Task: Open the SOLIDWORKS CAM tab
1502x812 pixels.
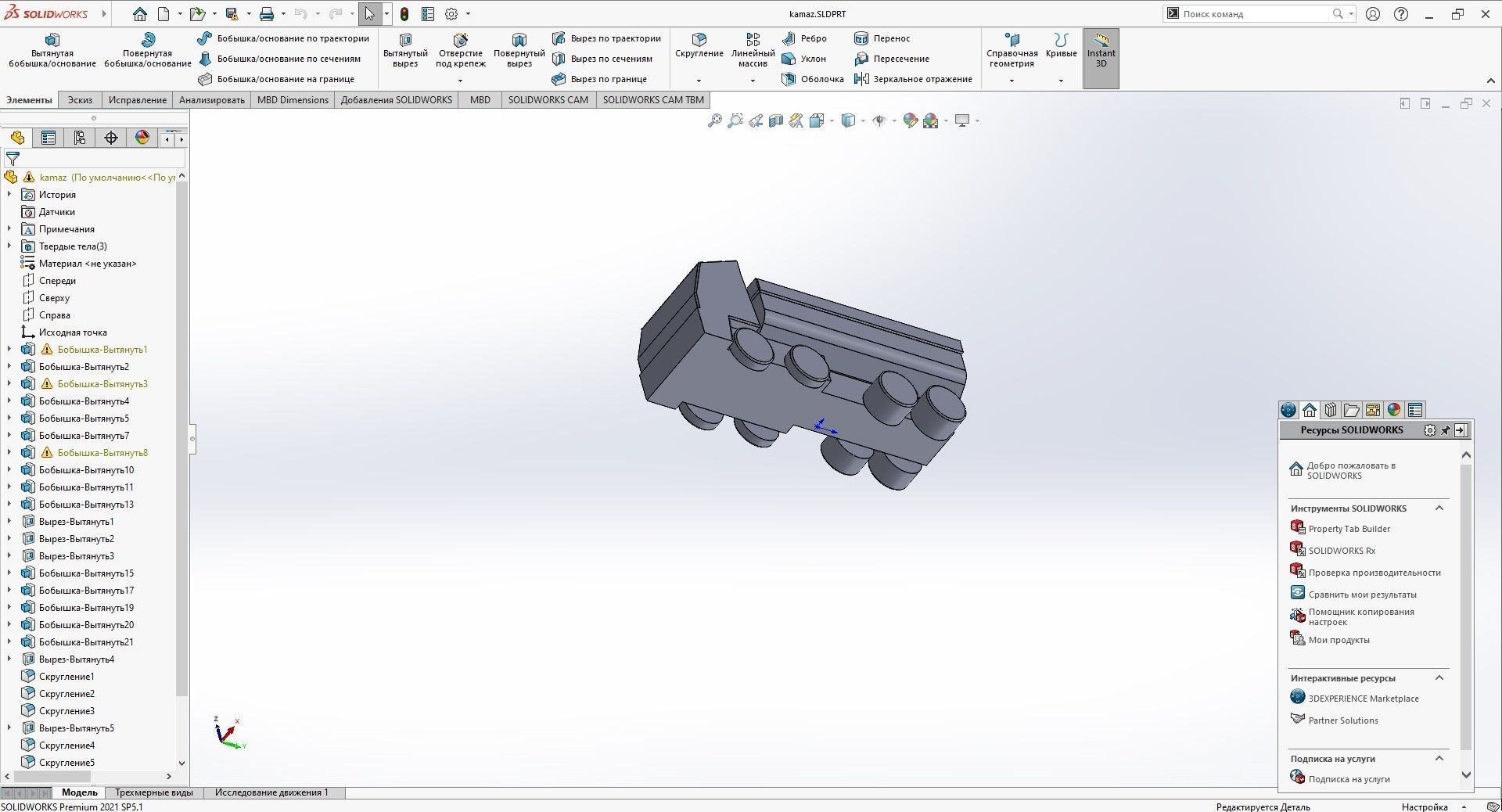Action: [x=548, y=100]
